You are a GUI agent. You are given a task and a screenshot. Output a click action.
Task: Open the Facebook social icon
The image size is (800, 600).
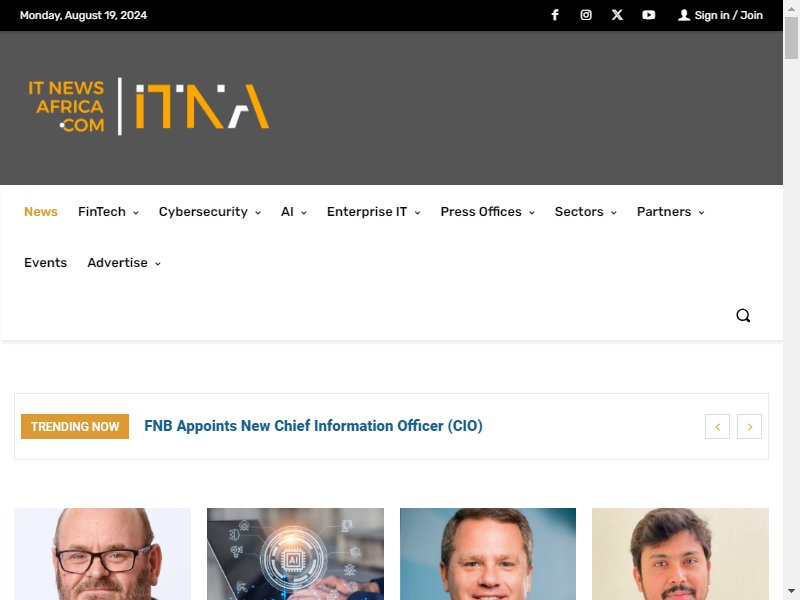point(555,15)
